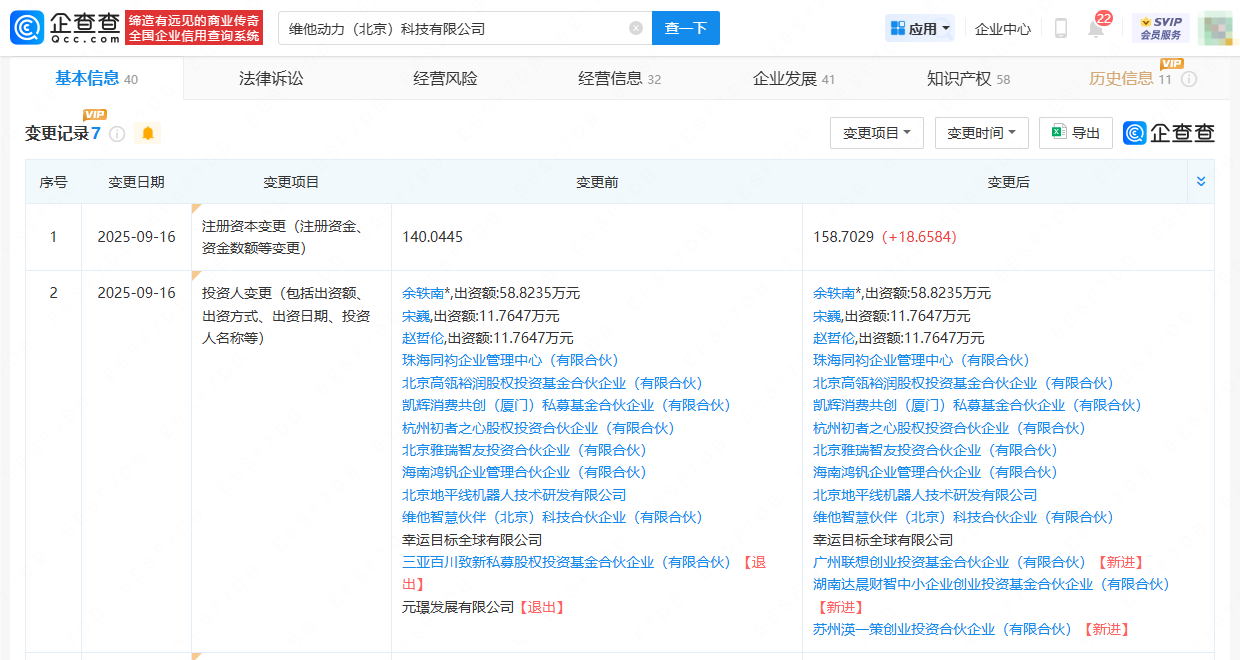
Task: Open the 变更项目 filter dropdown
Action: pos(876,133)
